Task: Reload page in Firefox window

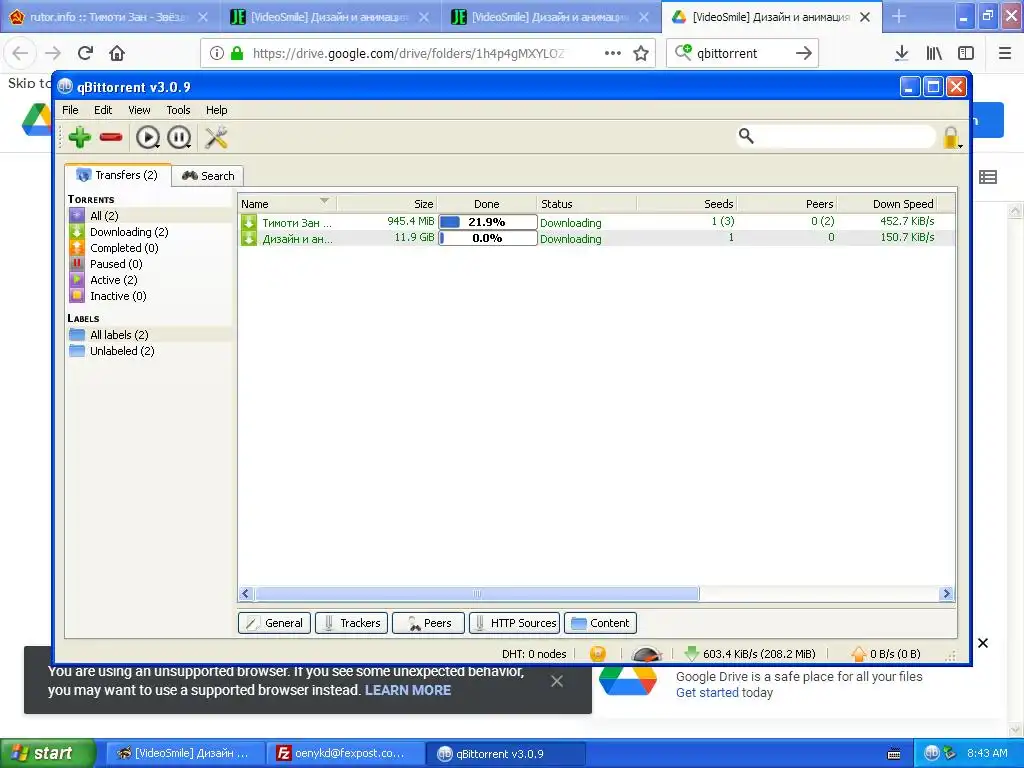Action: (x=86, y=53)
